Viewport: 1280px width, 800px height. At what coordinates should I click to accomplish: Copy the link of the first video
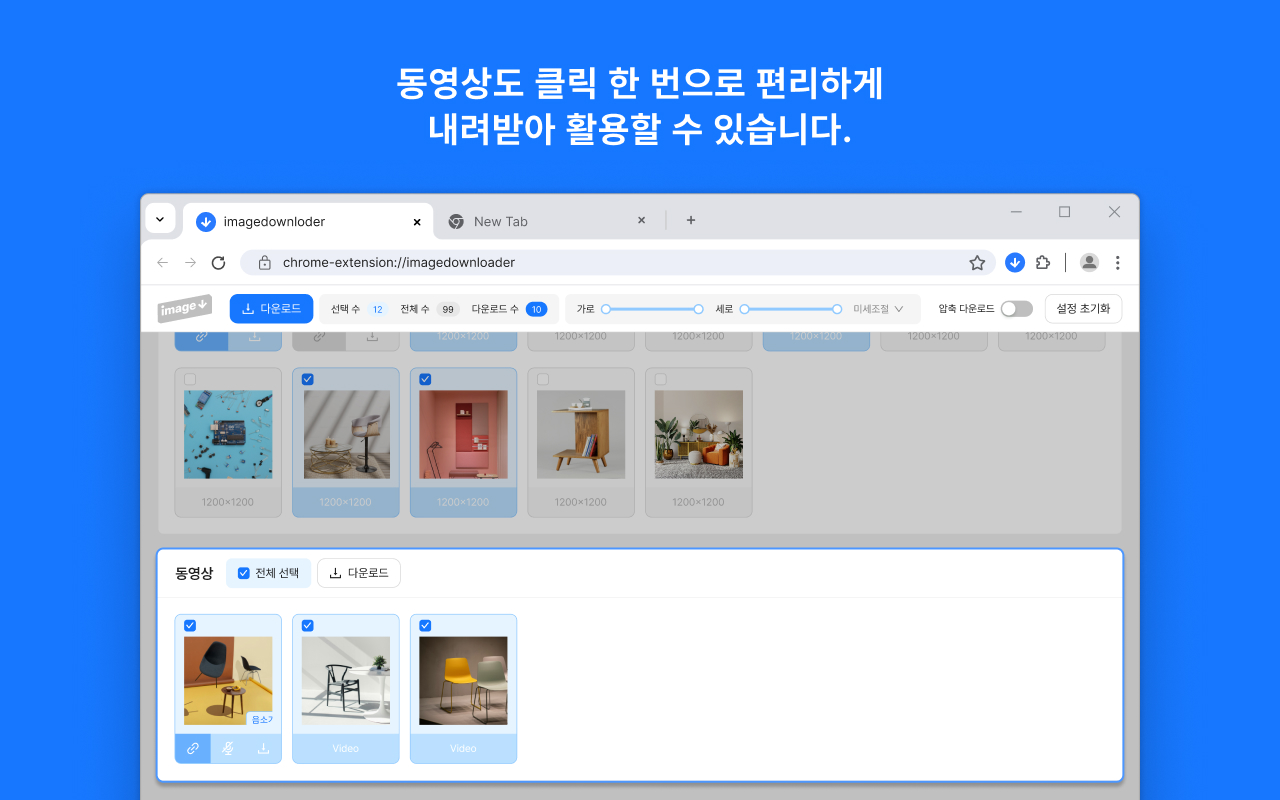(x=192, y=747)
